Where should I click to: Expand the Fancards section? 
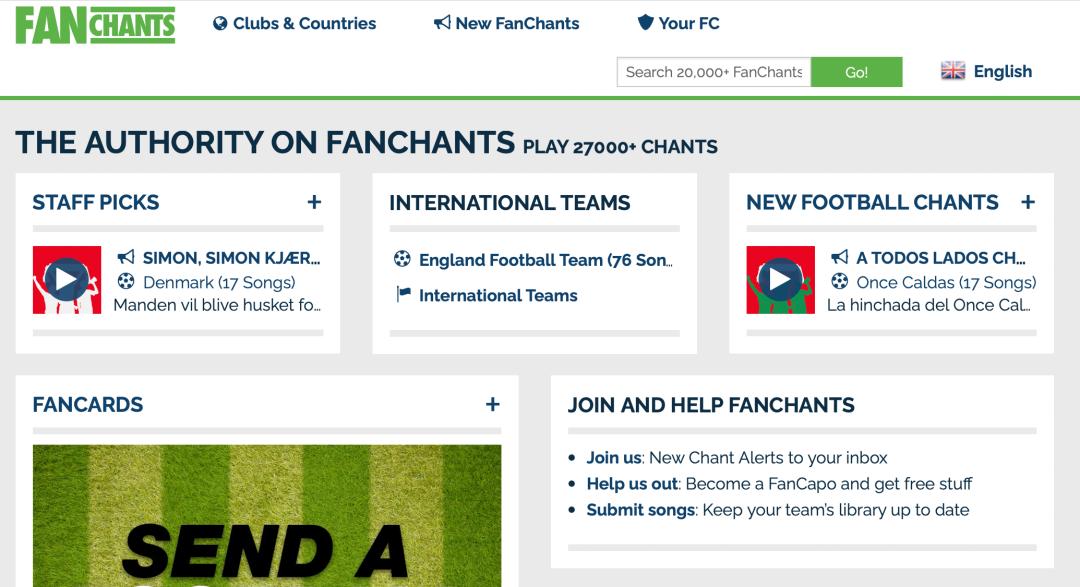click(492, 404)
